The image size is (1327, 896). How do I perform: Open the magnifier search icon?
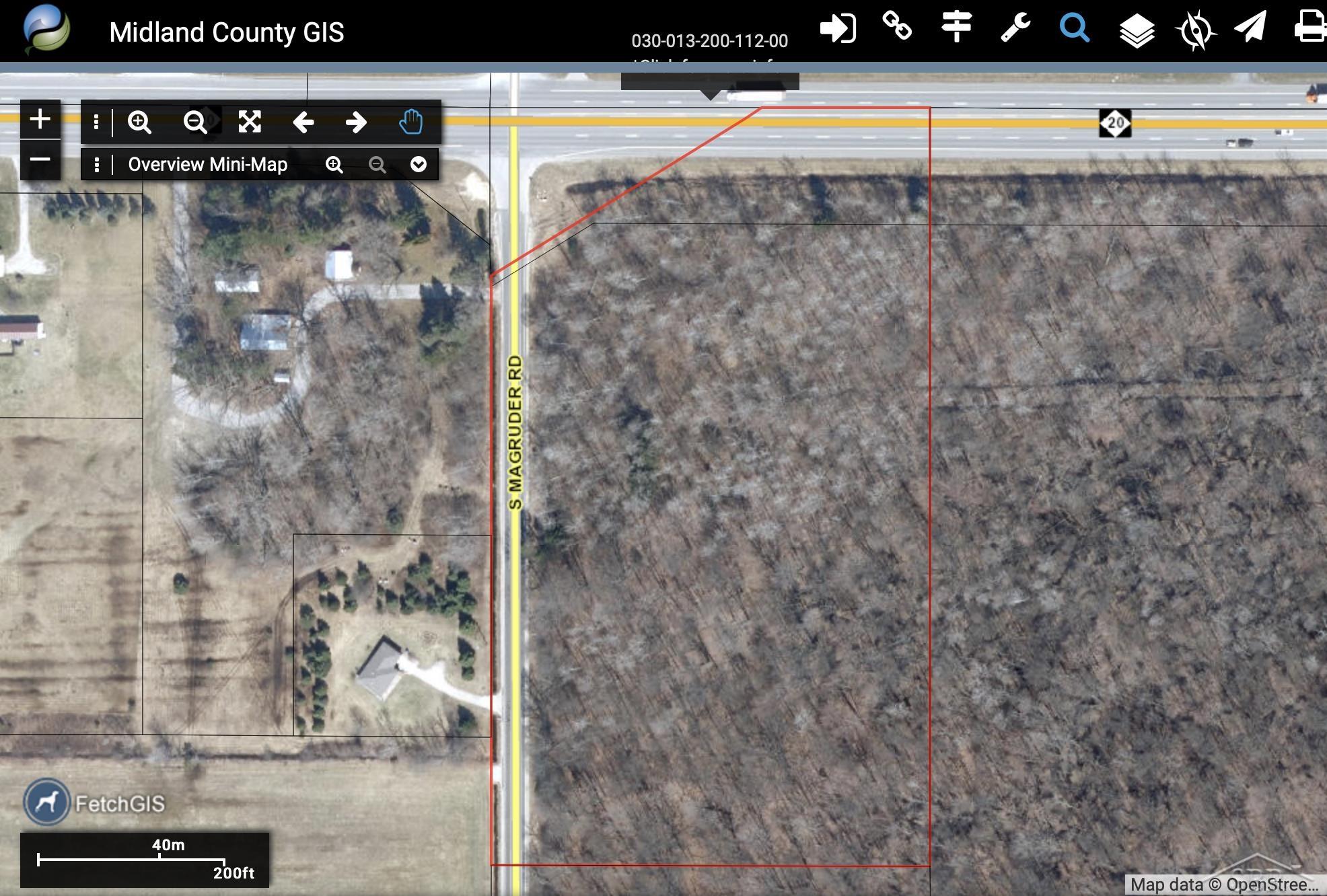pos(1075,28)
